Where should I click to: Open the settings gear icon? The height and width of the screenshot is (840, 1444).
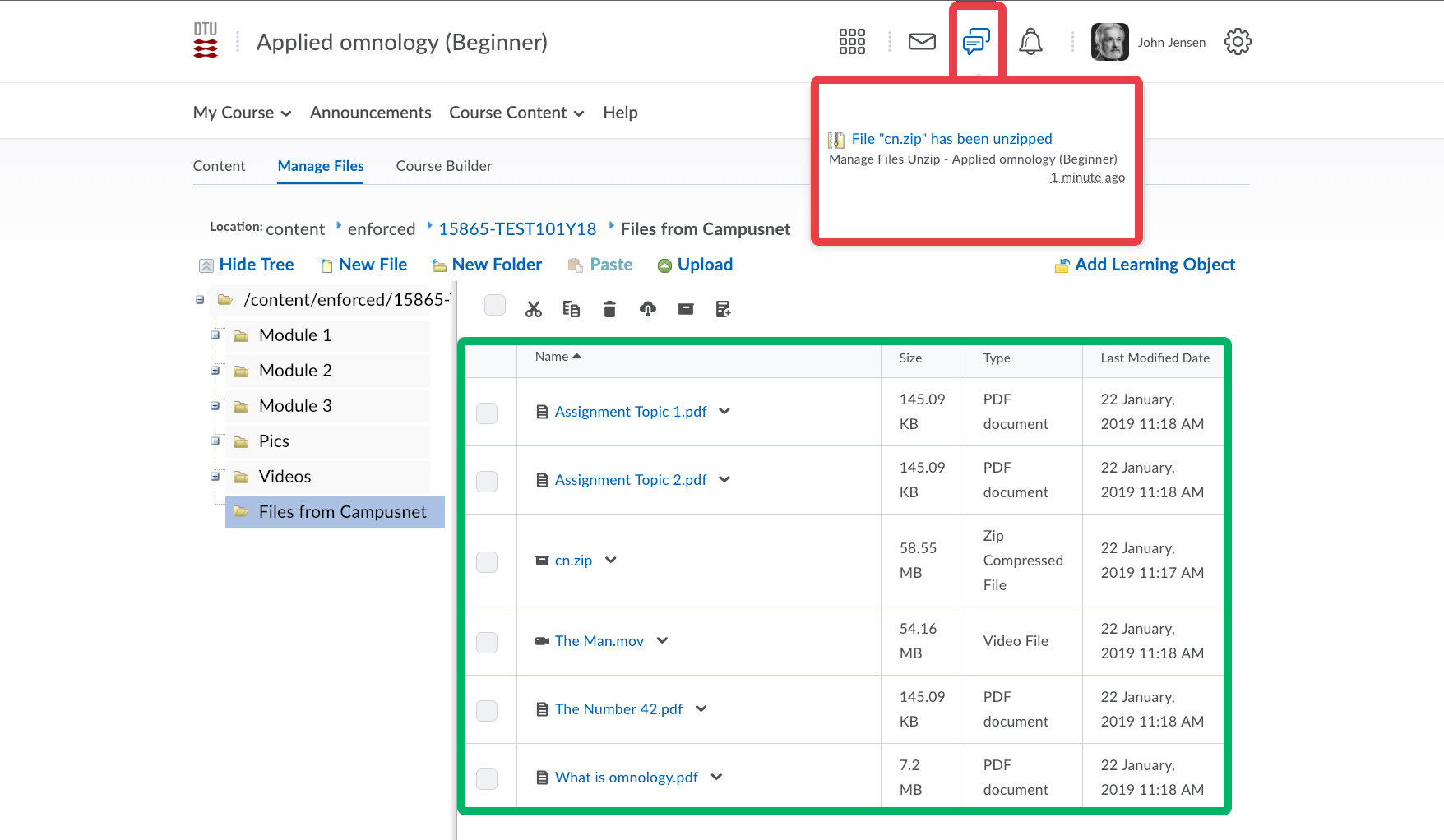click(1238, 42)
